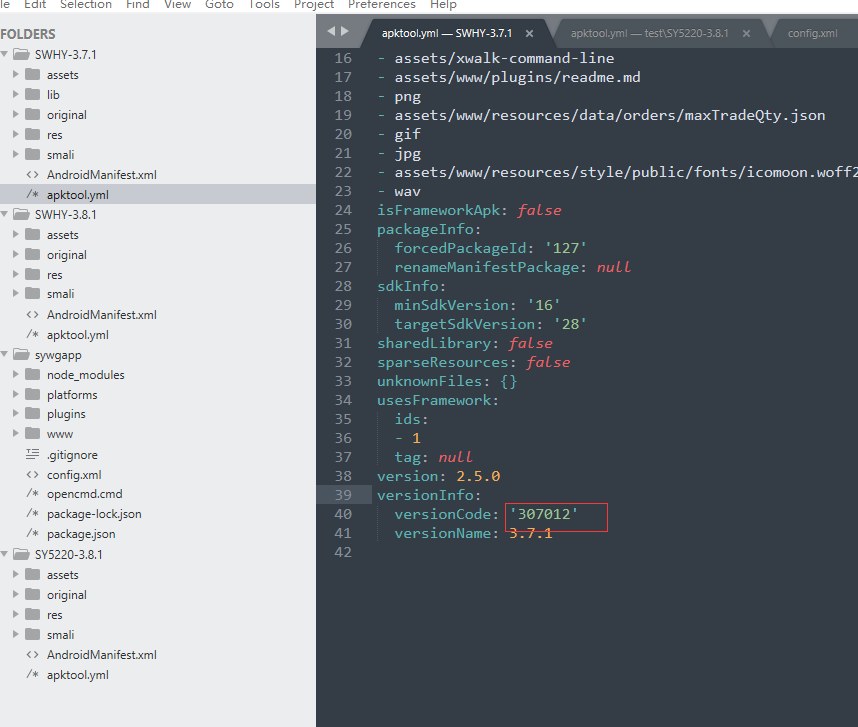Switch to apktool.yml — test\SY5220-3.8.1 tab
Image resolution: width=858 pixels, height=727 pixels.
(650, 33)
